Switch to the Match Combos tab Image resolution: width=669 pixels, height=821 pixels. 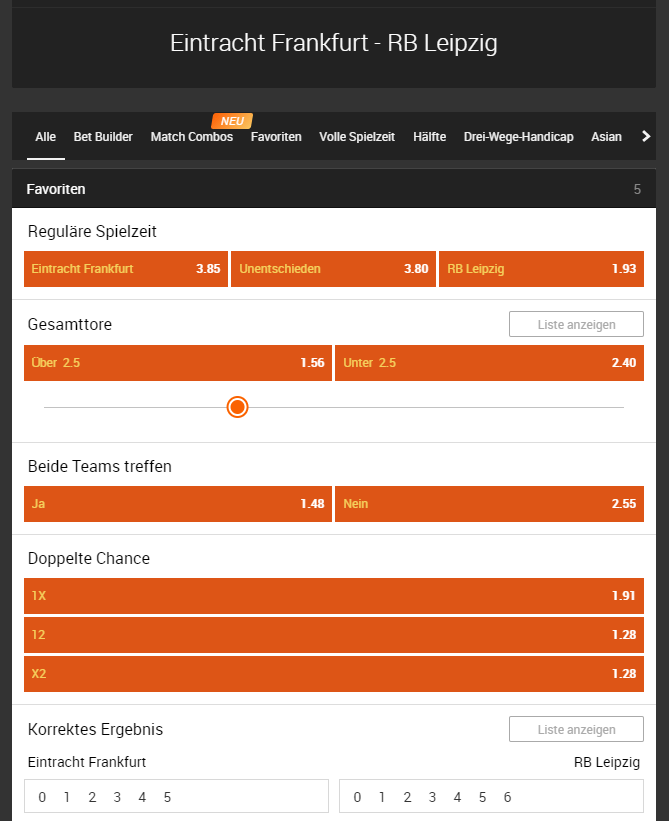[x=192, y=137]
